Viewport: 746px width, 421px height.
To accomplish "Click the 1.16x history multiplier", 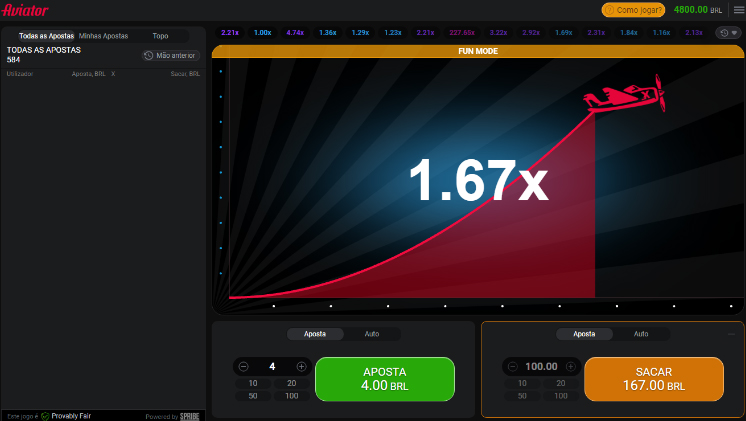I will point(661,33).
